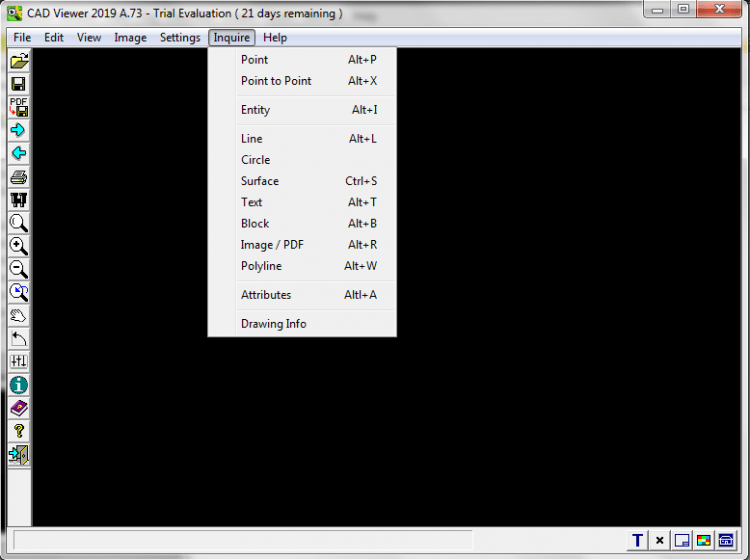Activate the Pan hand tool

18,315
